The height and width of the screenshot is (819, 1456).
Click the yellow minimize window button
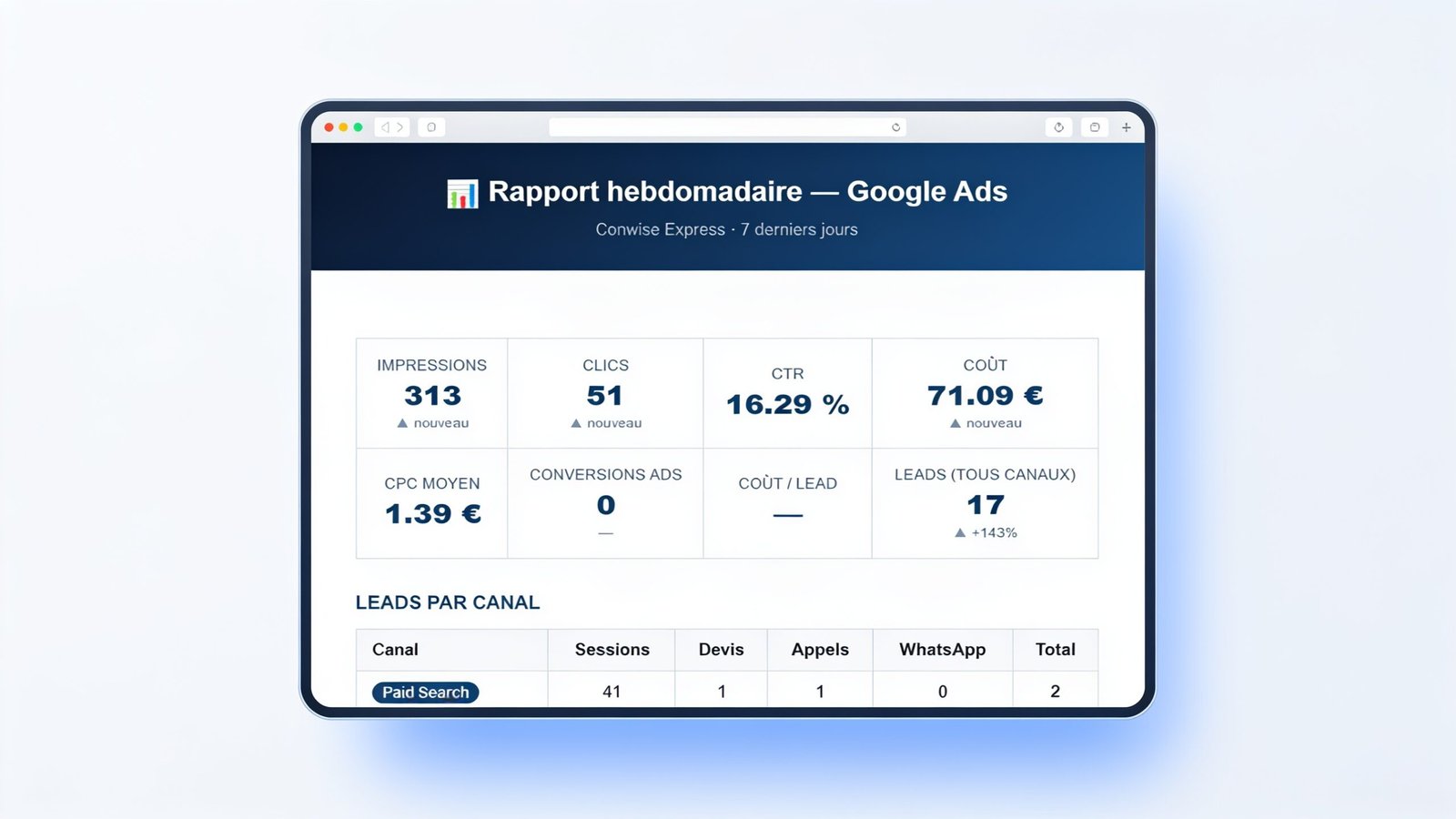coord(343,127)
